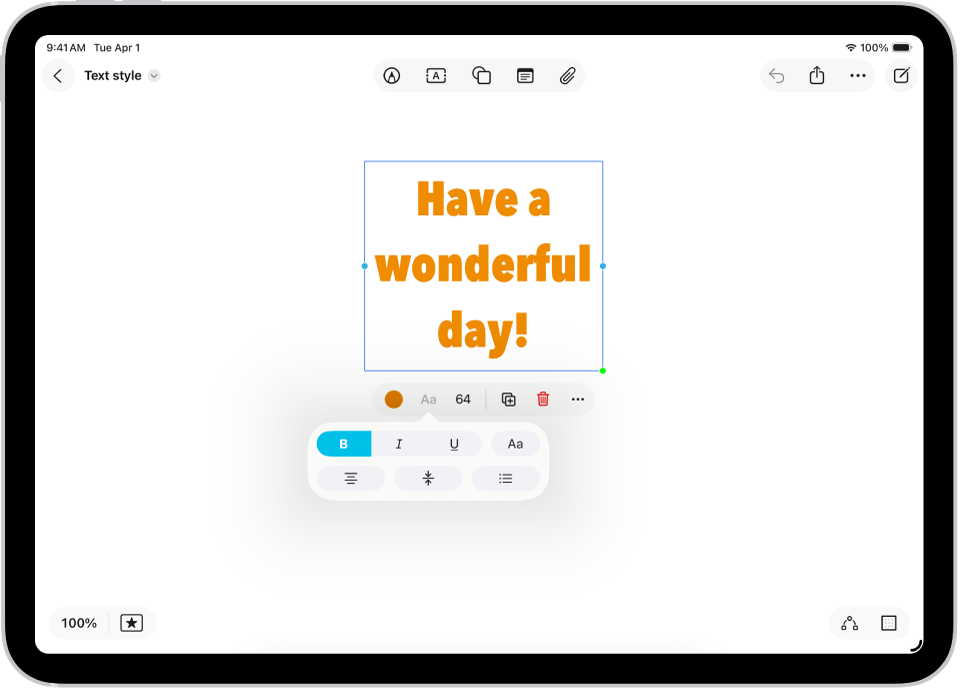The image size is (960, 690).
Task: Open the list formatting options
Action: (506, 478)
